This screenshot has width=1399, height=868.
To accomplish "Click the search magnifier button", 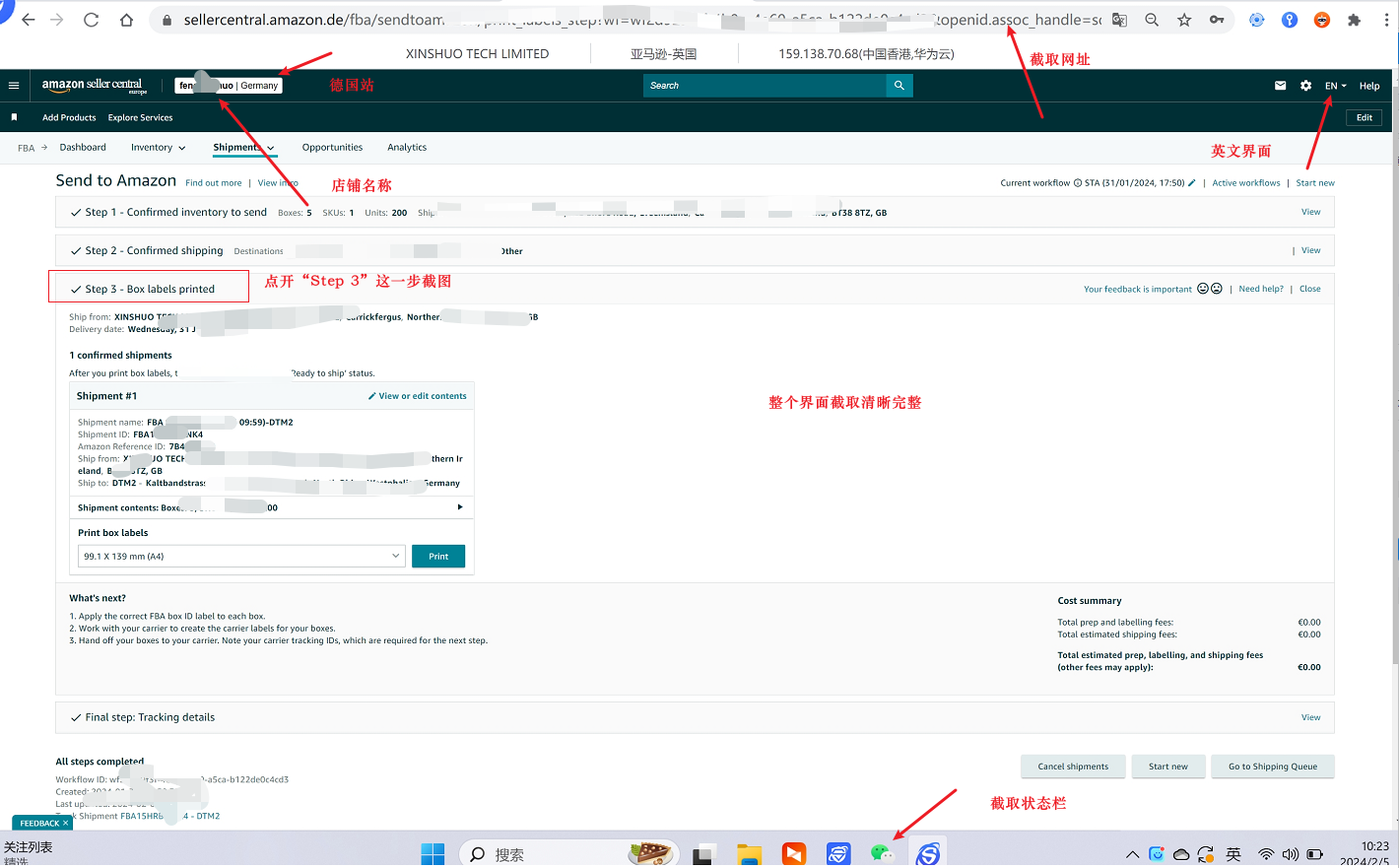I will (x=899, y=86).
